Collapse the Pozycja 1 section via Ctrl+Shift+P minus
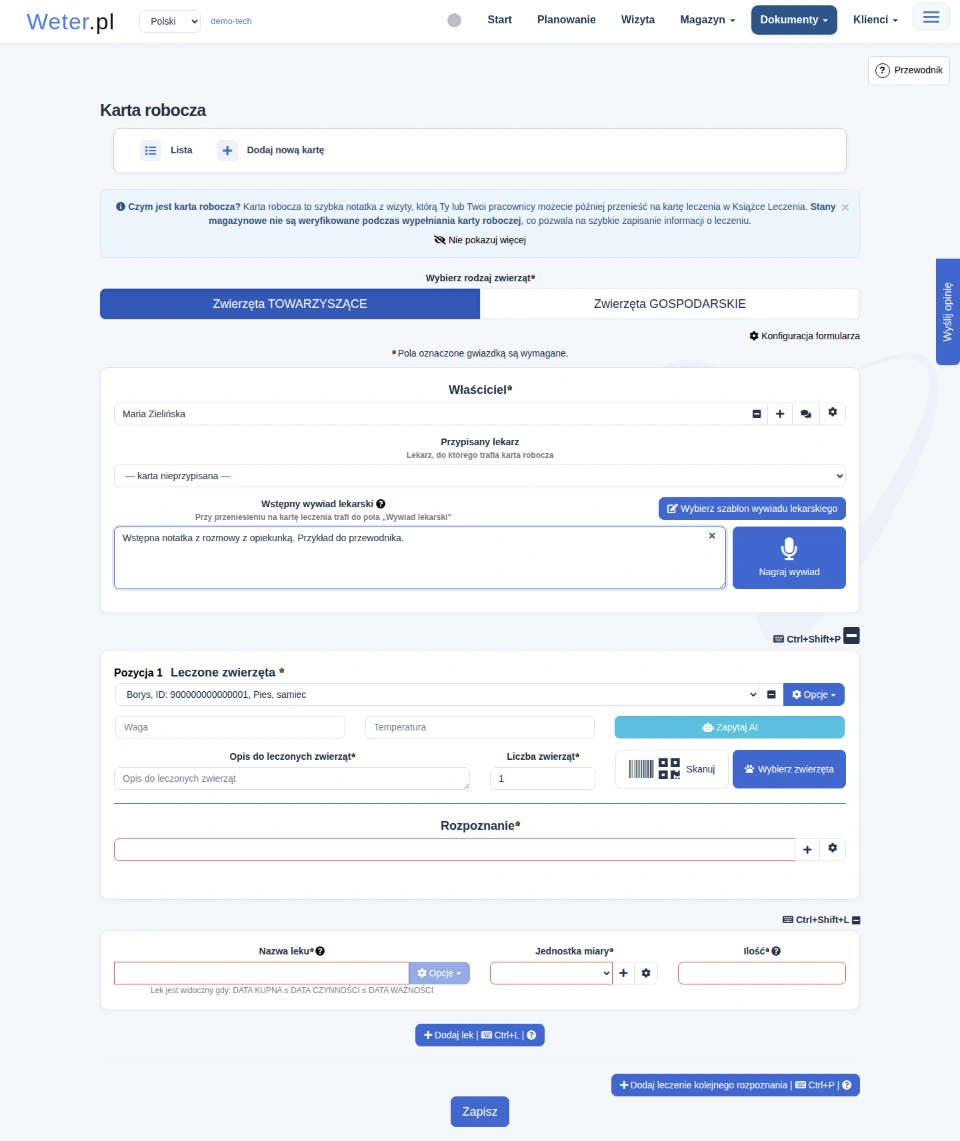The image size is (960, 1141). (x=852, y=636)
